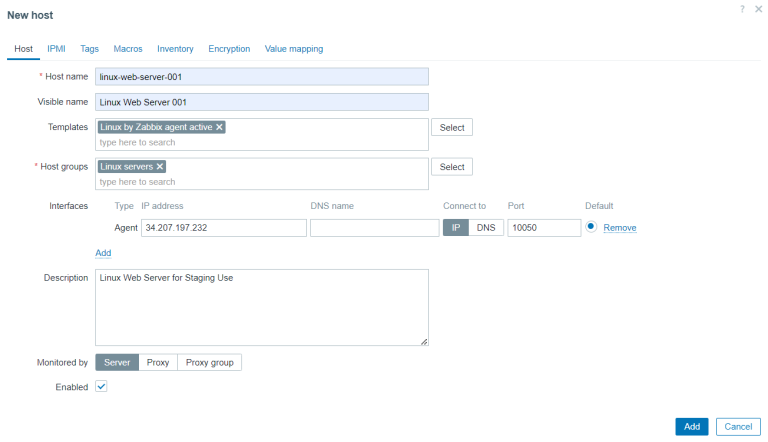Choose Proxy group for Monitored by
This screenshot has height=442, width=768.
point(209,362)
